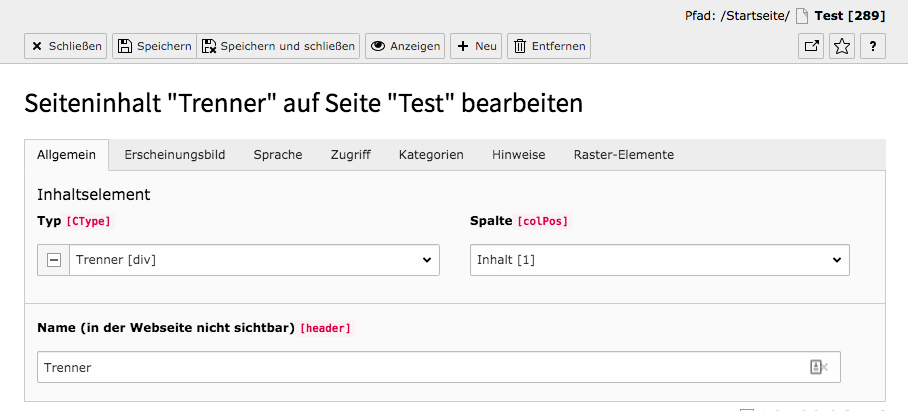Click Speichern und schließen

(279, 46)
